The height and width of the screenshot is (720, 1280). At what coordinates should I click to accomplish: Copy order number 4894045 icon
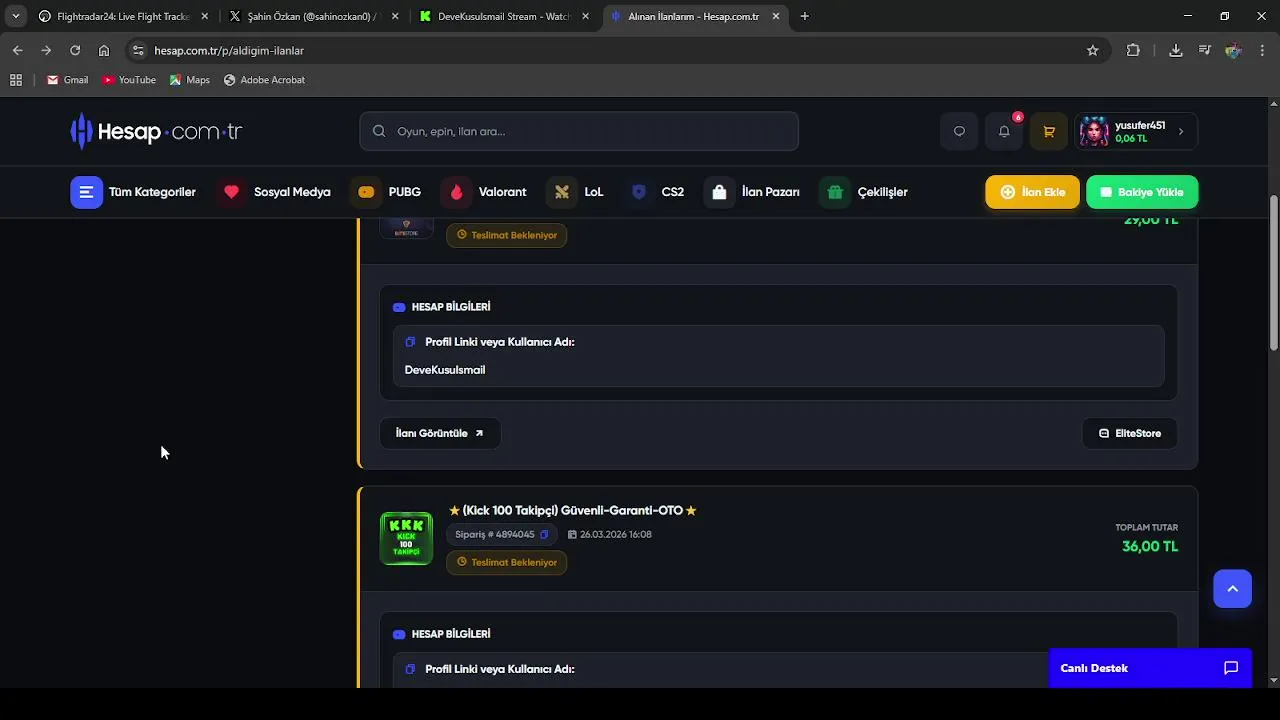[544, 535]
